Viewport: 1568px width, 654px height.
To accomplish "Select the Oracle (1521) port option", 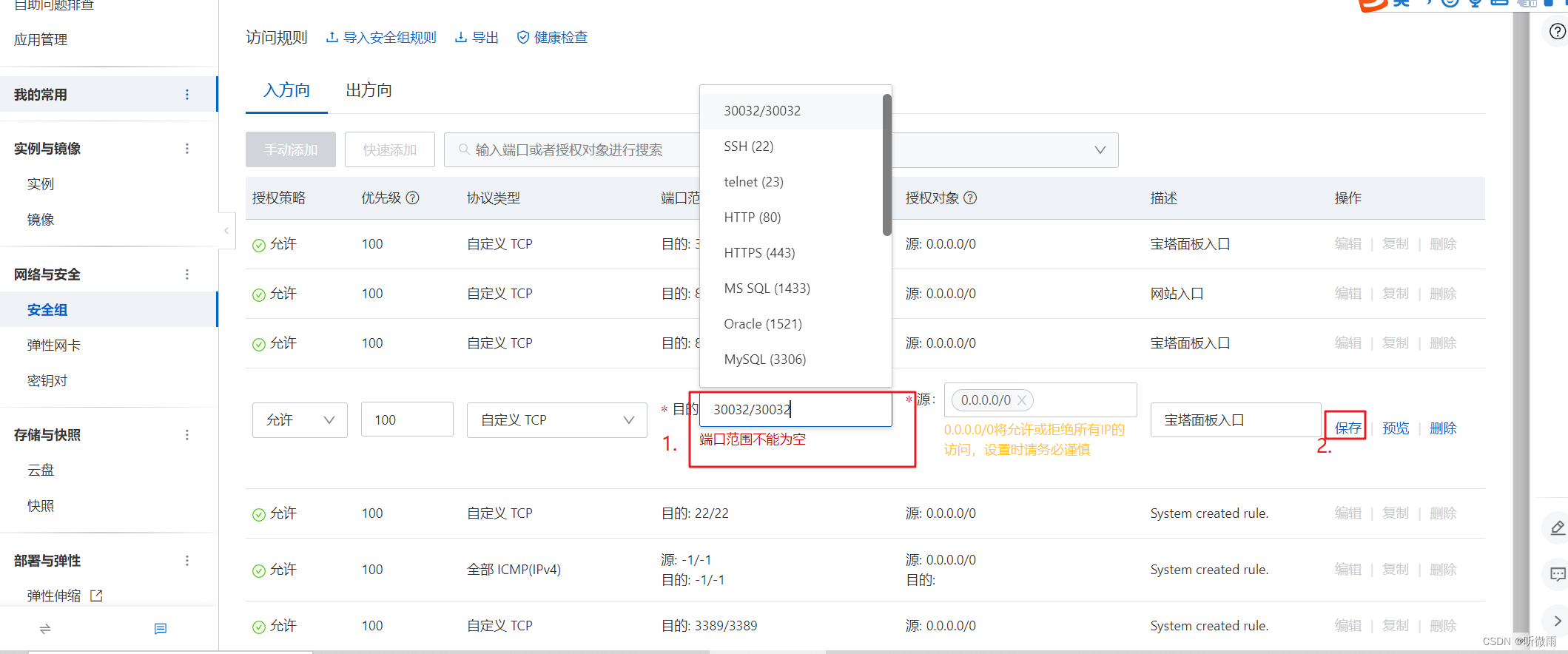I will point(792,324).
